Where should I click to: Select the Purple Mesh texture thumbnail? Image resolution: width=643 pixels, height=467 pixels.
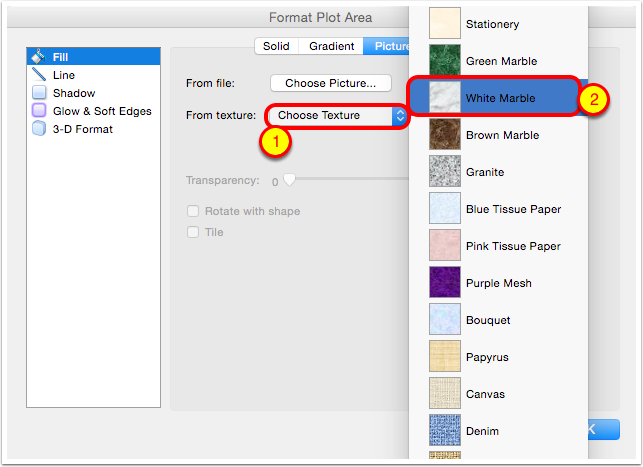(x=445, y=283)
